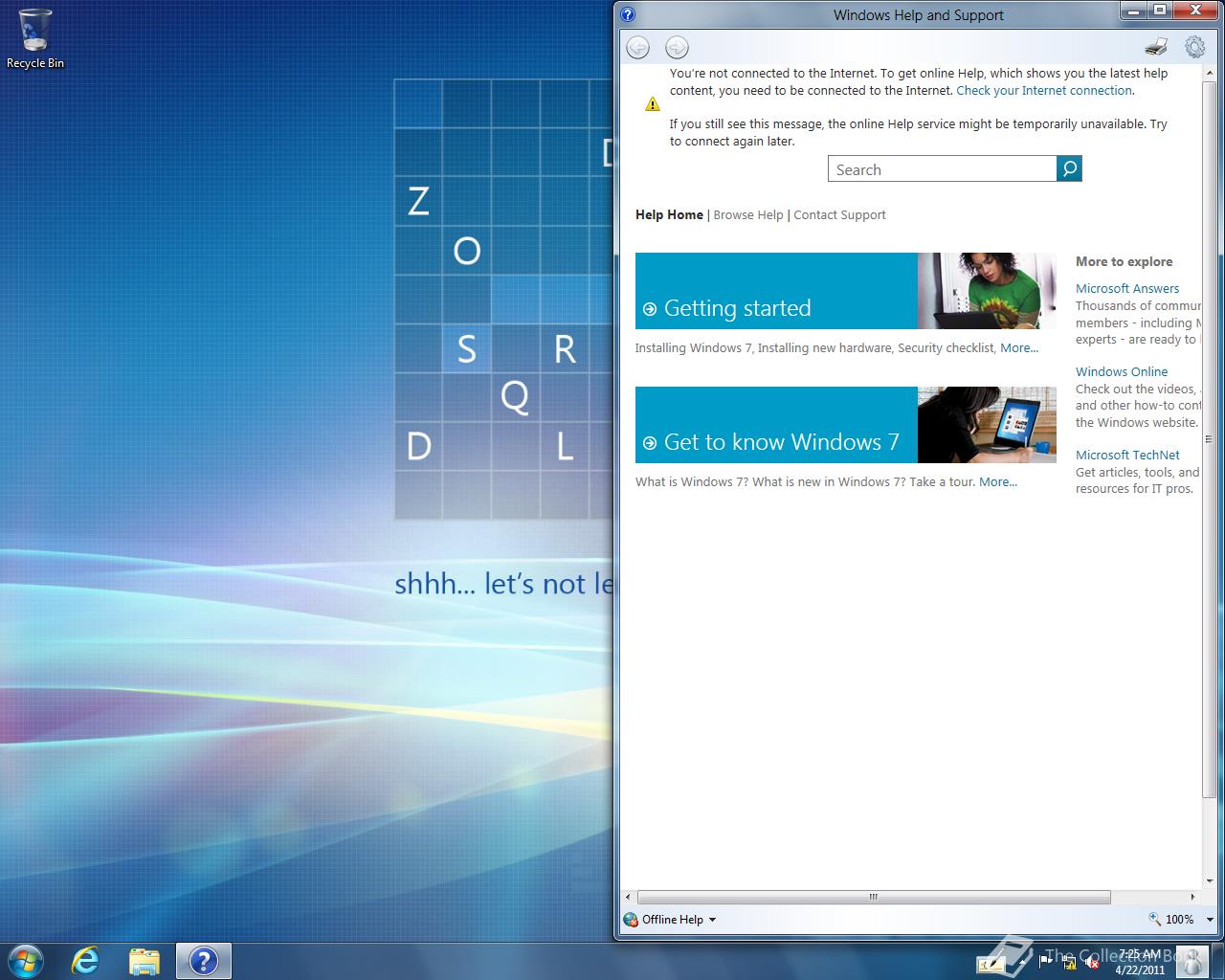
Task: Open Windows Explorer from the taskbar
Action: [x=144, y=961]
